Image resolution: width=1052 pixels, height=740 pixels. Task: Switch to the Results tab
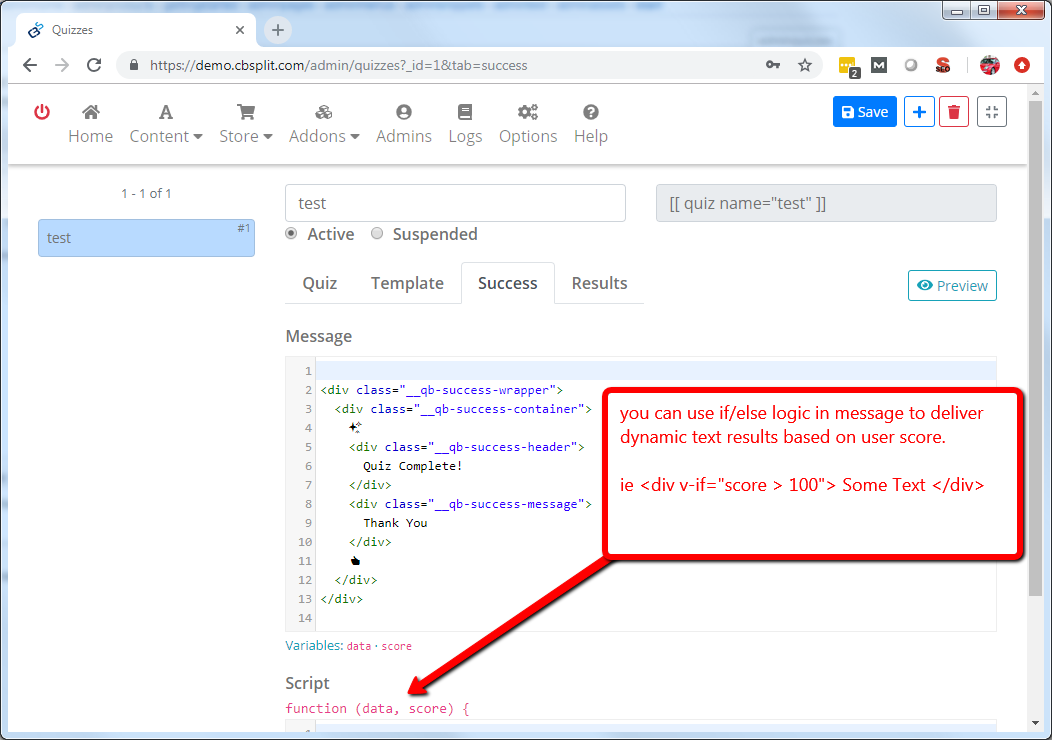pyautogui.click(x=599, y=283)
